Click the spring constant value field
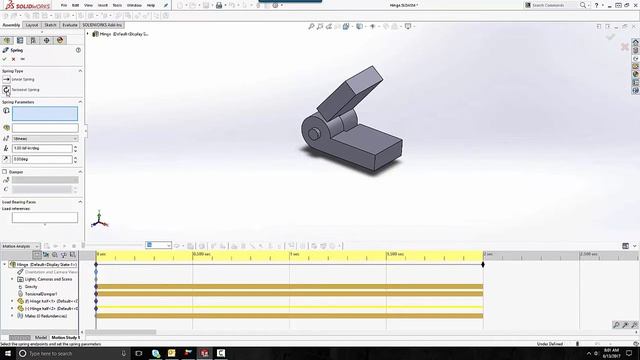640x360 pixels. click(x=42, y=149)
